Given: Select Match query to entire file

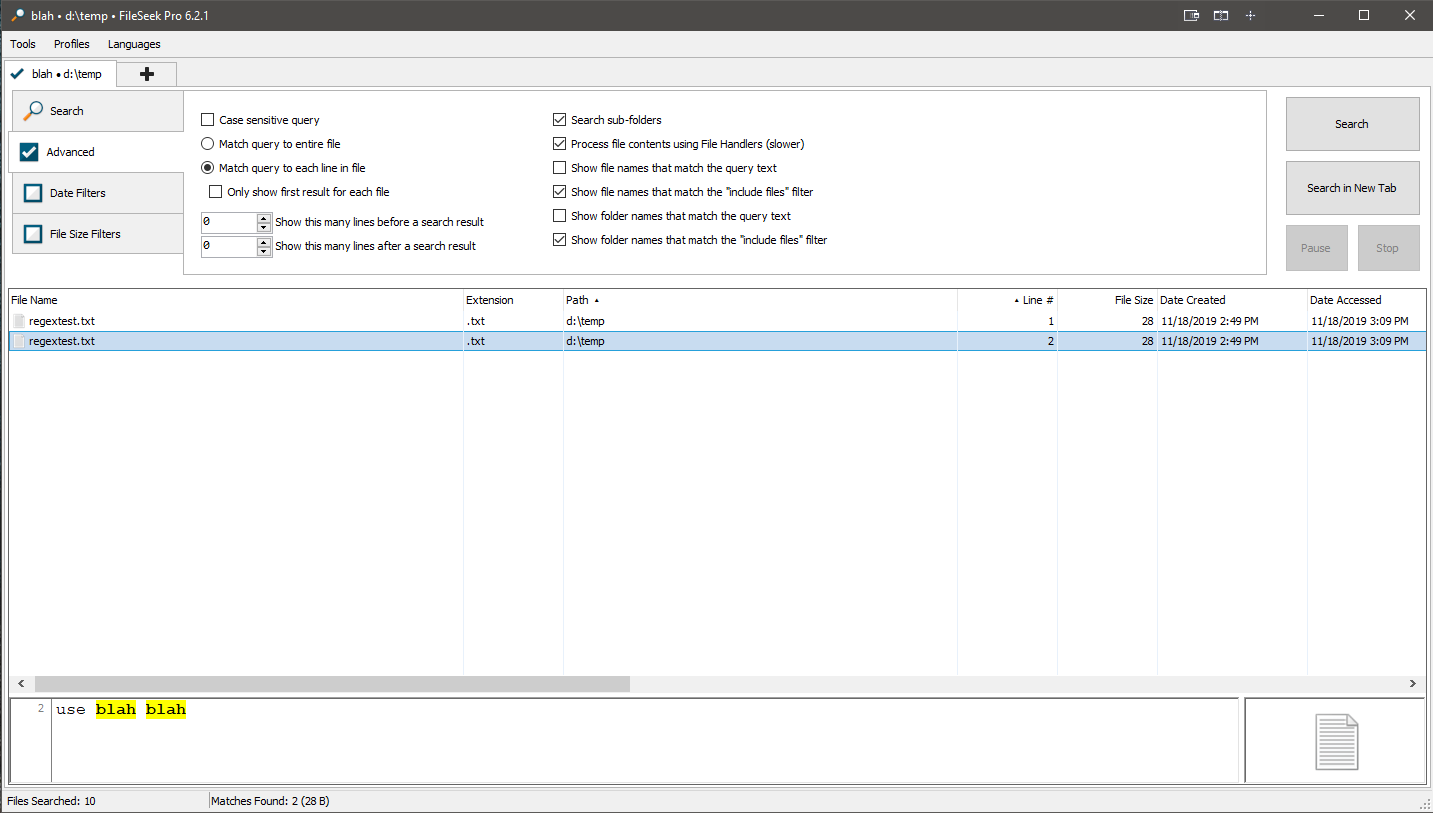Looking at the screenshot, I should pos(208,144).
